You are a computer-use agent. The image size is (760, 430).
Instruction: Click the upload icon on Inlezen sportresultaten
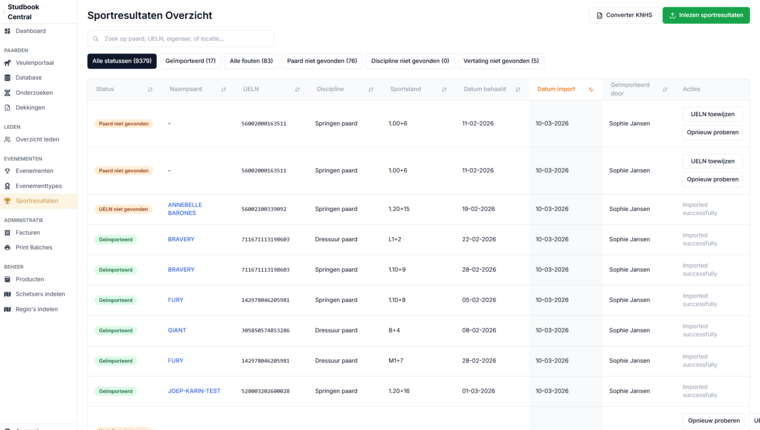point(673,16)
